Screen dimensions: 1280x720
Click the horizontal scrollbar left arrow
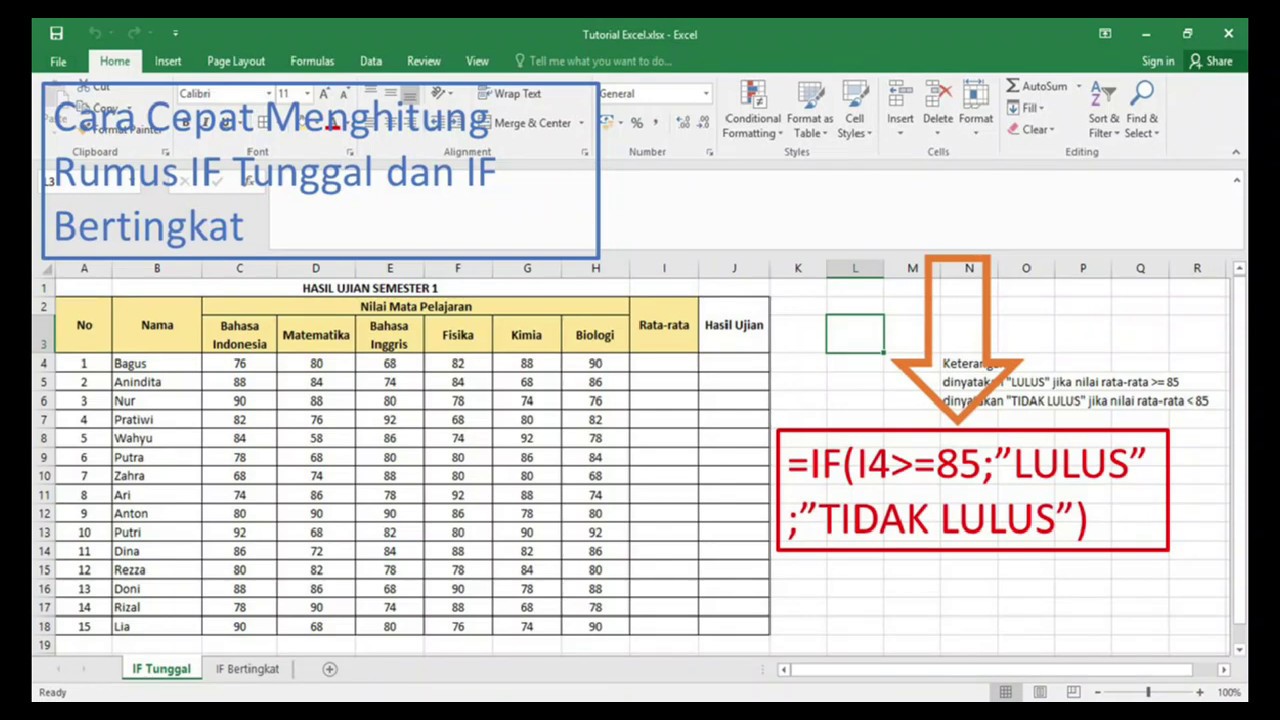[784, 669]
